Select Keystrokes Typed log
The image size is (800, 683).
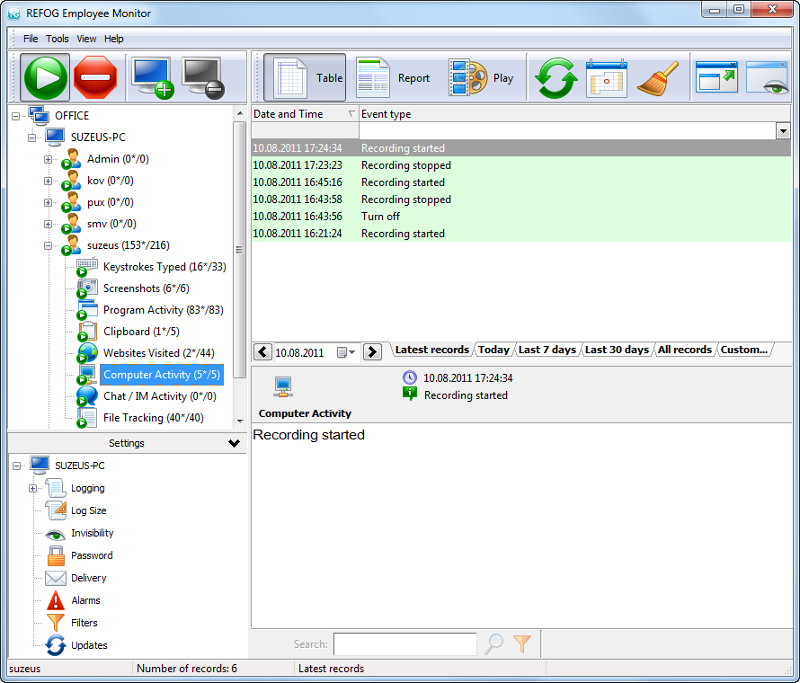164,267
